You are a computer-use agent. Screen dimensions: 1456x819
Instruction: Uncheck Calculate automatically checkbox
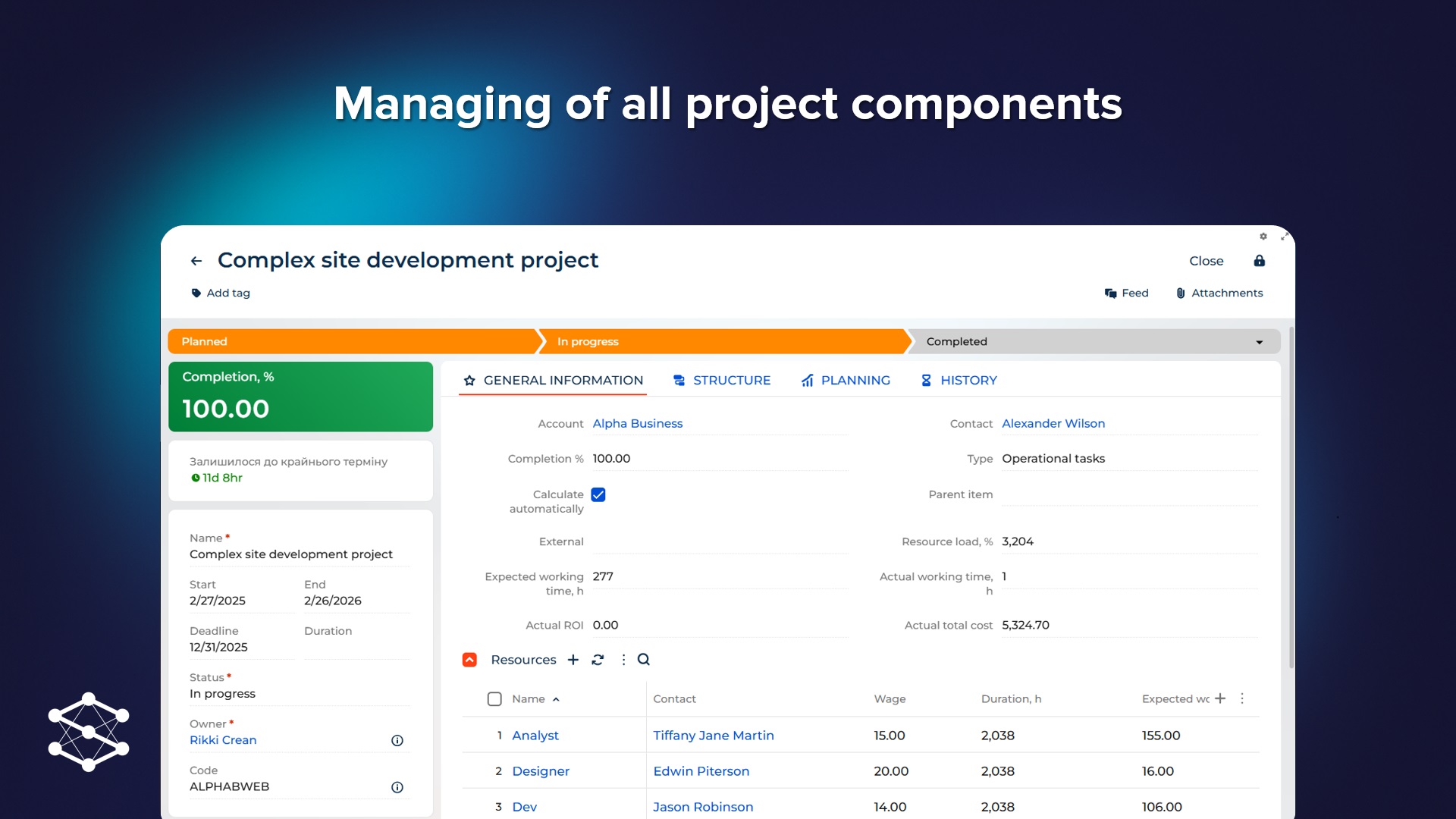[598, 494]
